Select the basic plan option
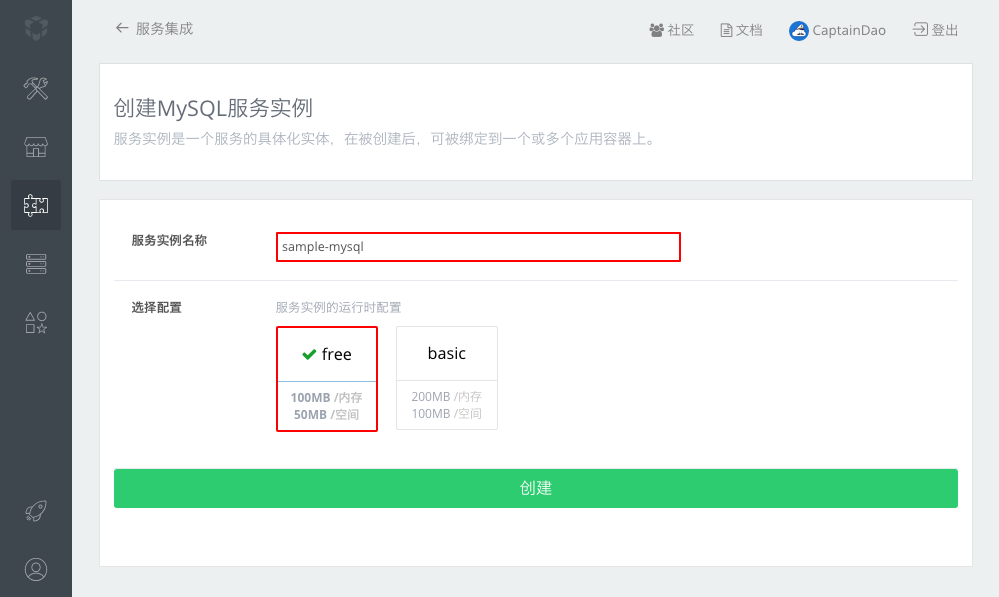The width and height of the screenshot is (999, 597). (x=447, y=378)
